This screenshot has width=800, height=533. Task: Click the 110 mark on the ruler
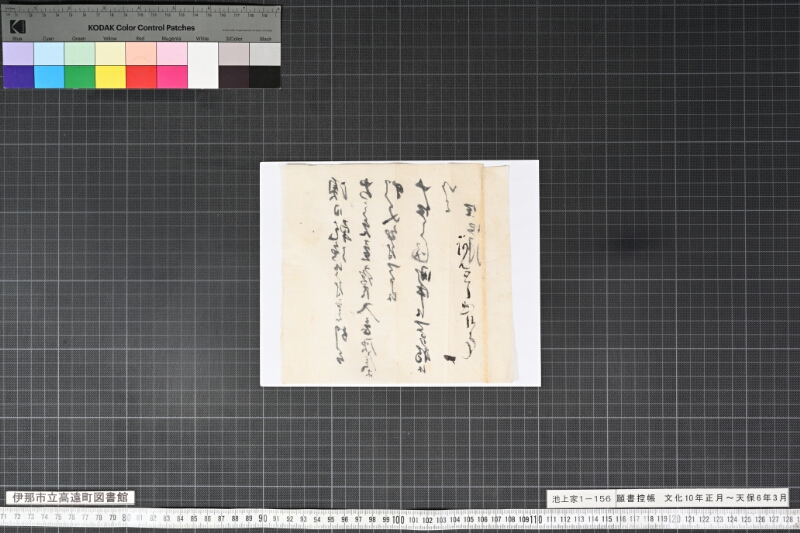pyautogui.click(x=536, y=520)
